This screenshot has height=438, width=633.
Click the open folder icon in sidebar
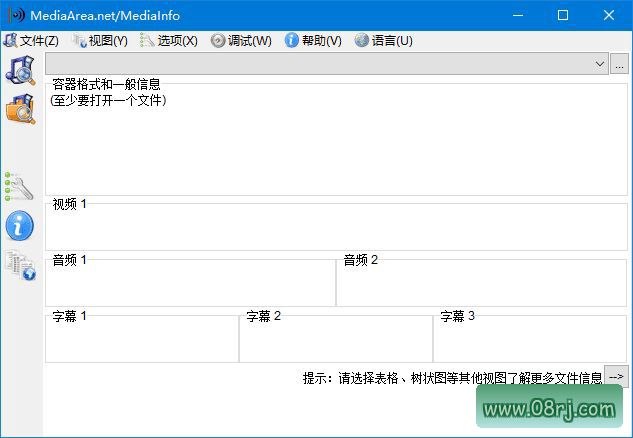tap(21, 109)
